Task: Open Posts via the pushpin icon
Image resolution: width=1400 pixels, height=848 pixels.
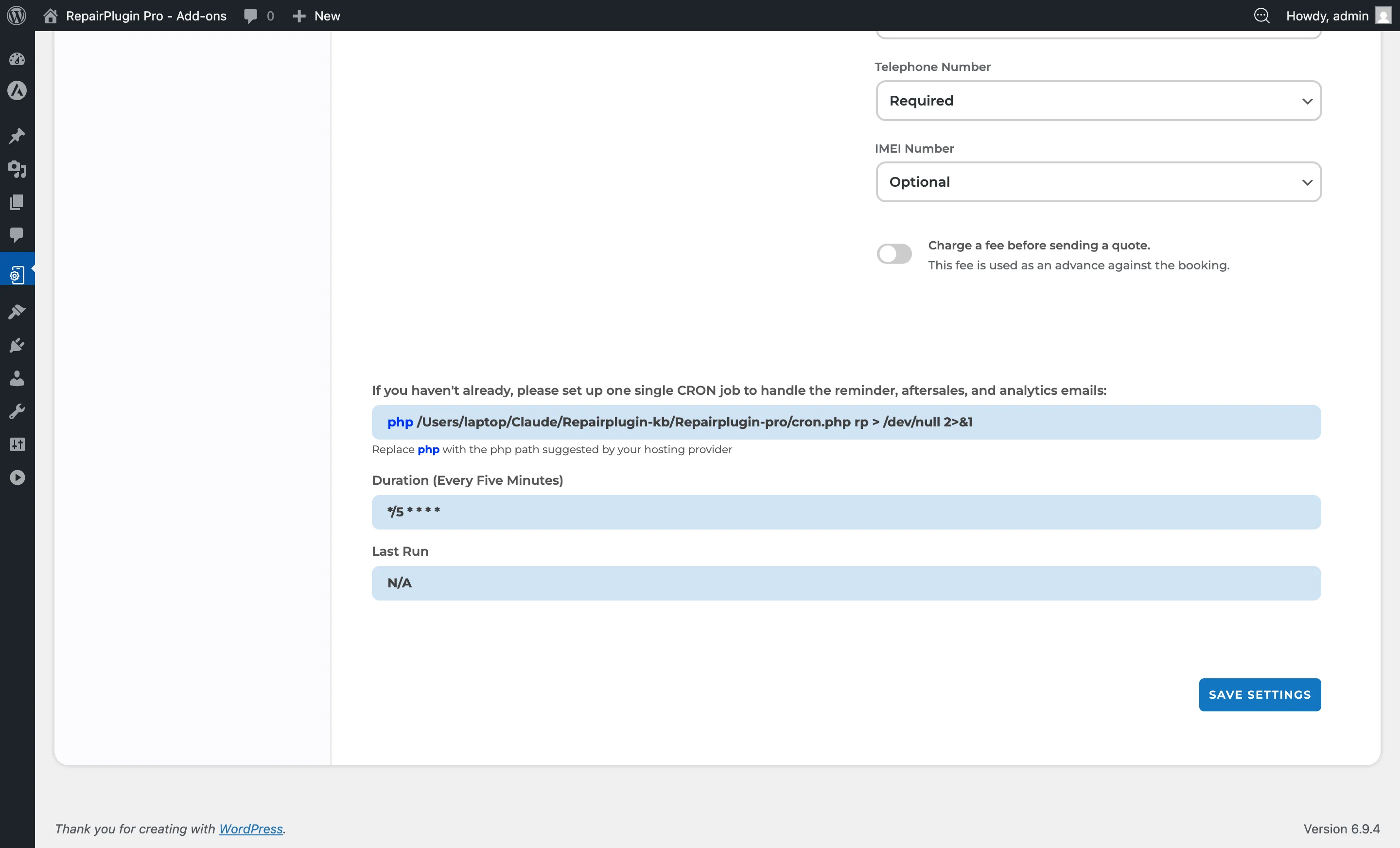Action: (x=17, y=136)
